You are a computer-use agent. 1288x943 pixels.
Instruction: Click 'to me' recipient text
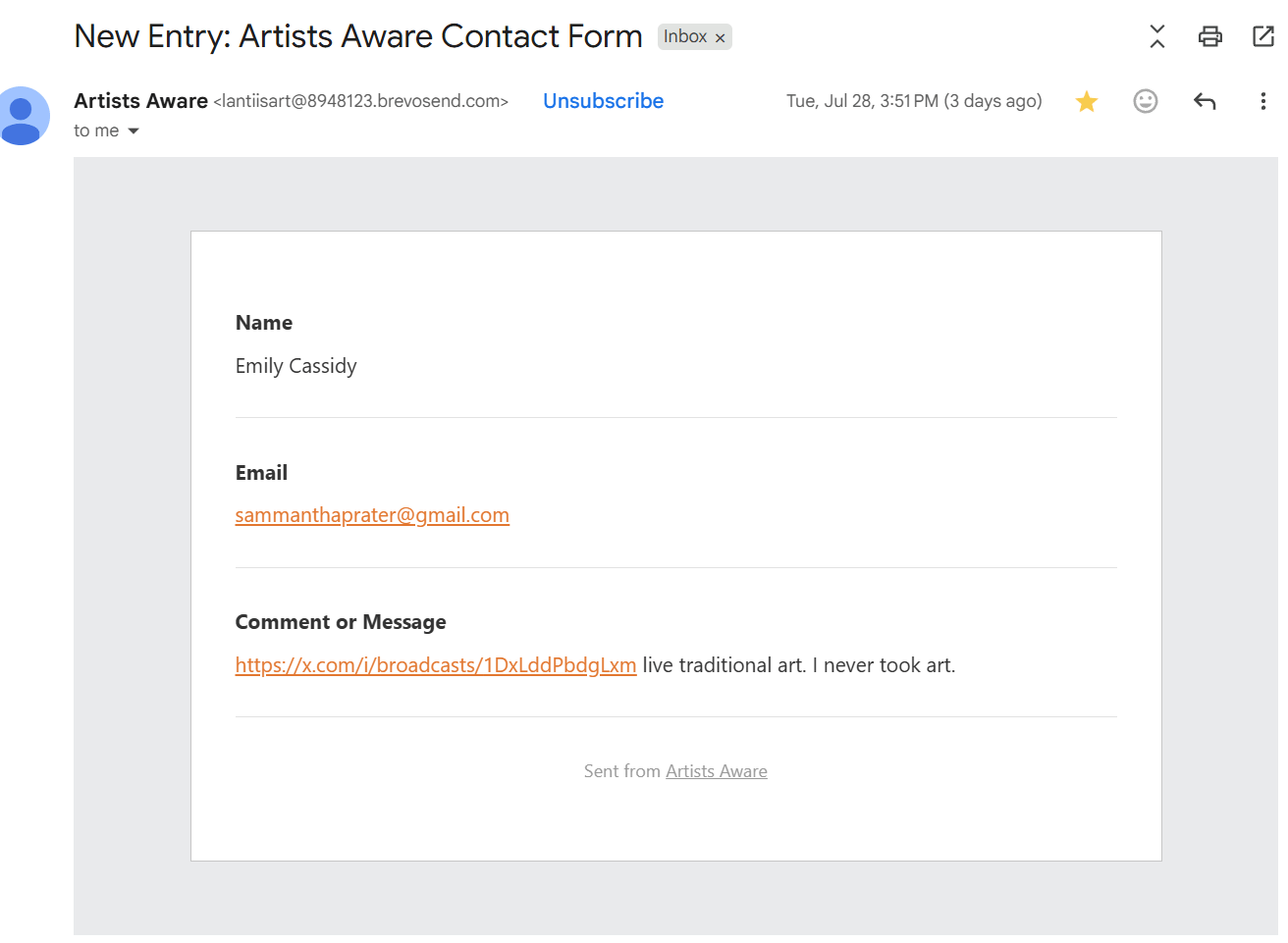tap(96, 131)
